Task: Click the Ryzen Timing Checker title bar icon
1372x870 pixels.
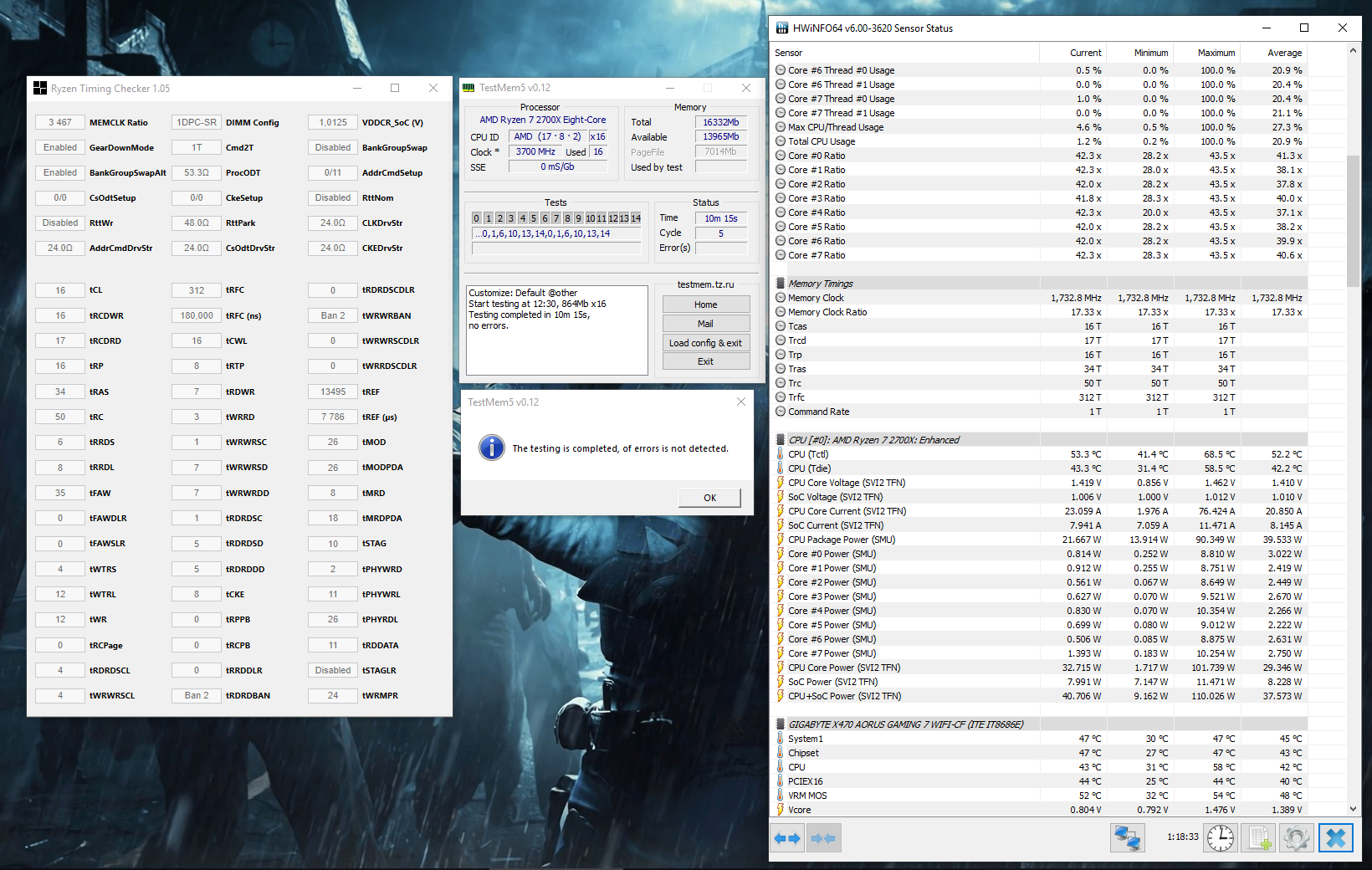Action: click(39, 88)
